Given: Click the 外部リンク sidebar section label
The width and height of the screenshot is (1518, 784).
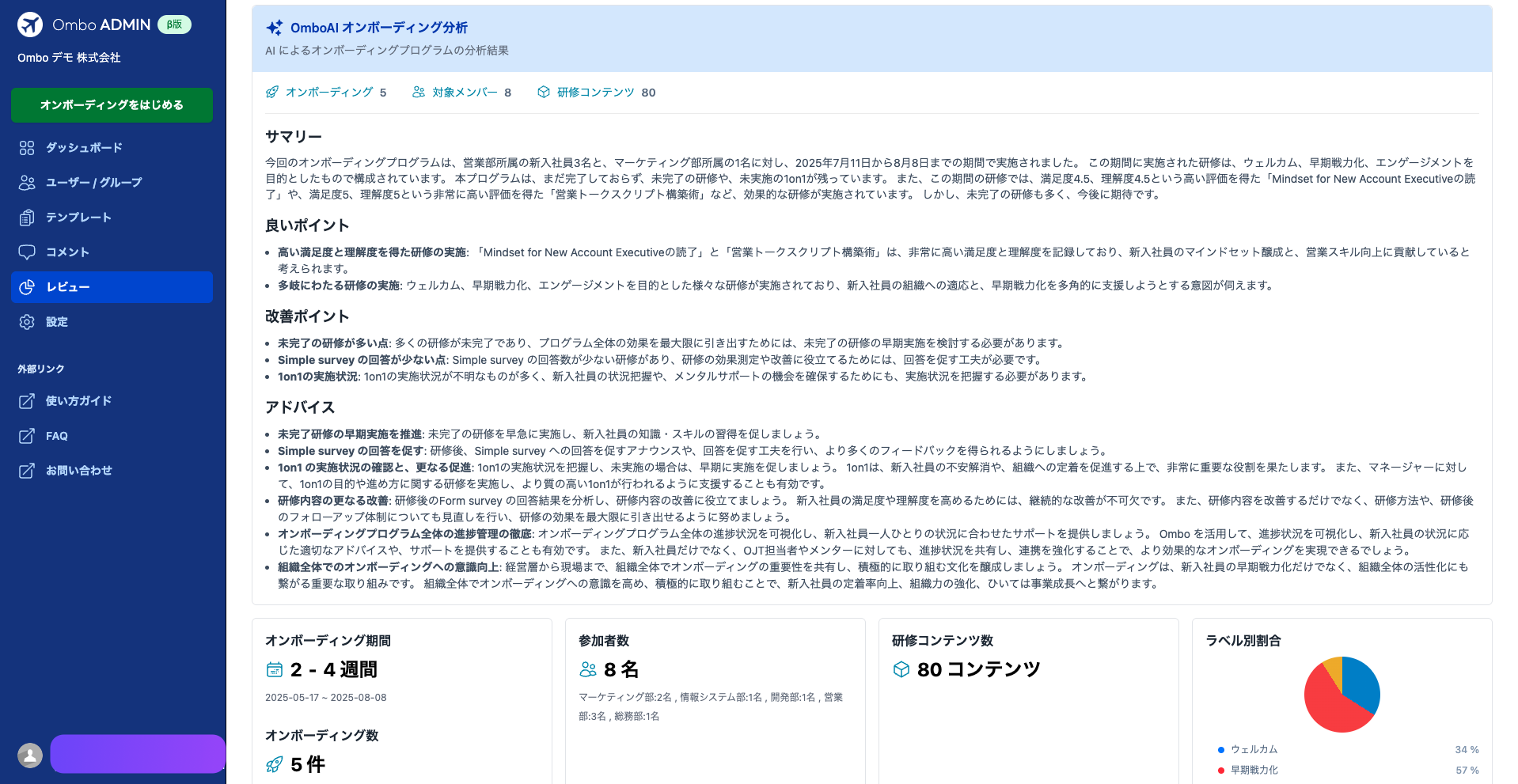Looking at the screenshot, I should pyautogui.click(x=41, y=369).
